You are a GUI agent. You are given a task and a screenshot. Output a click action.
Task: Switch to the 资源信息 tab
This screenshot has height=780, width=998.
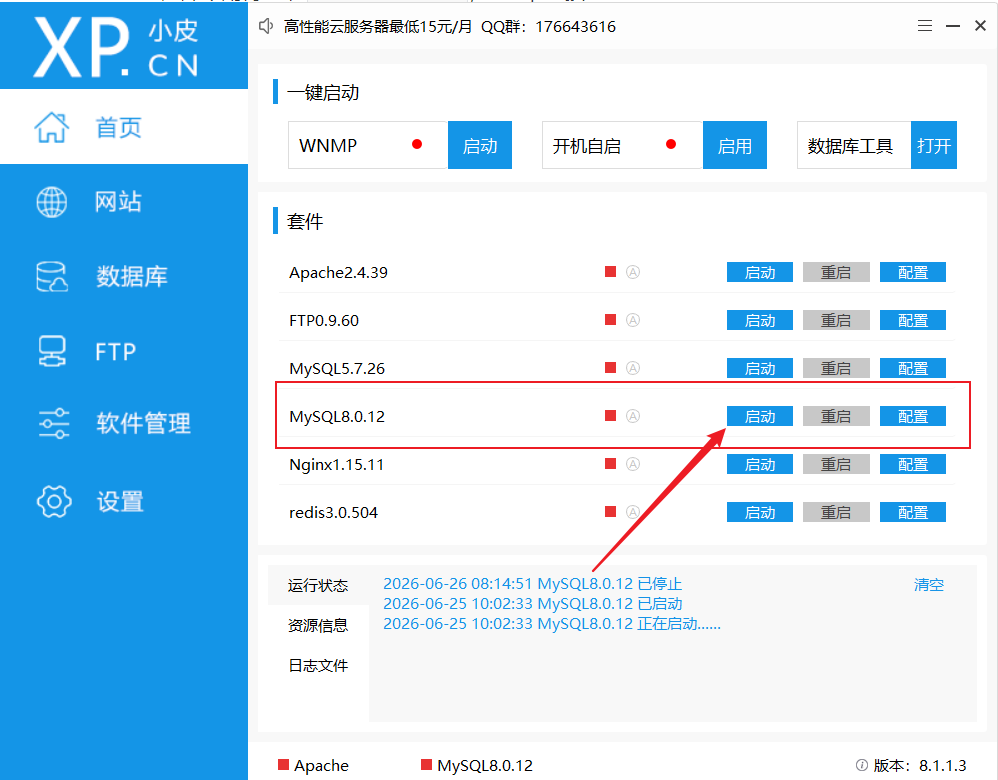318,625
